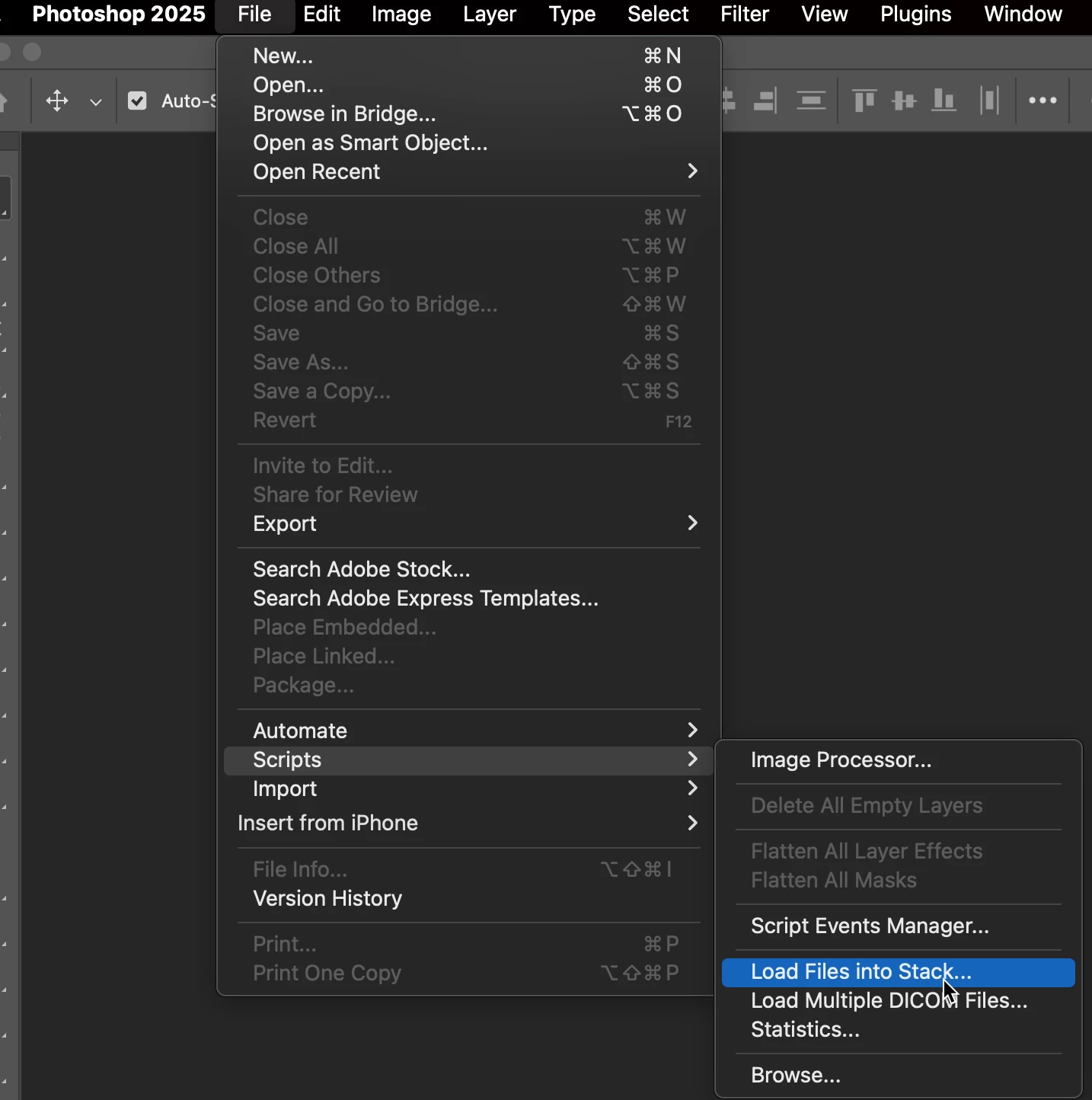Expand the Open Recent submenu

point(468,171)
